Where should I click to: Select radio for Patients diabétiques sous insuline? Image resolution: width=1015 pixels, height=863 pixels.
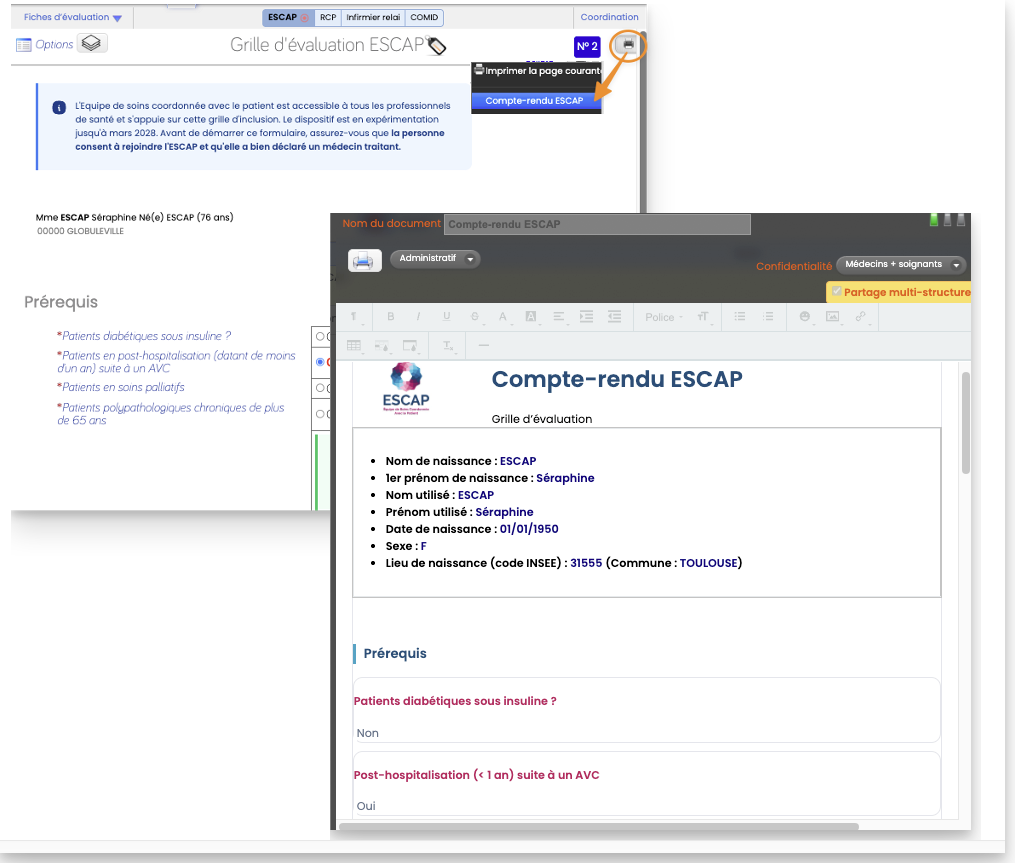(x=320, y=336)
